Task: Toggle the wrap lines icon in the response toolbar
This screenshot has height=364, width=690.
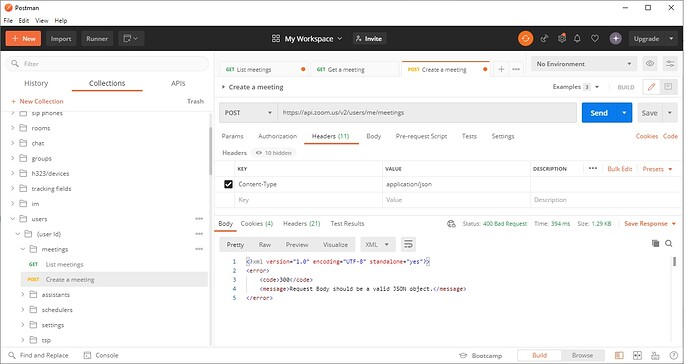Action: [x=408, y=244]
